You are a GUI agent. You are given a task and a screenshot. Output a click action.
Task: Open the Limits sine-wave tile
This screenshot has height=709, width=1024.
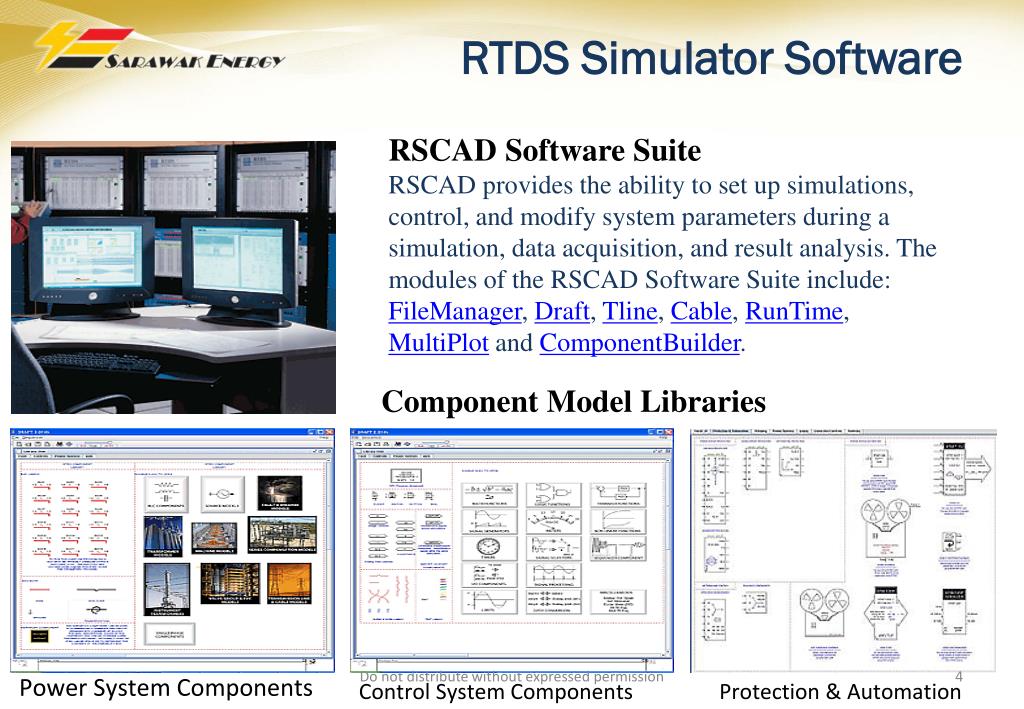point(488,602)
